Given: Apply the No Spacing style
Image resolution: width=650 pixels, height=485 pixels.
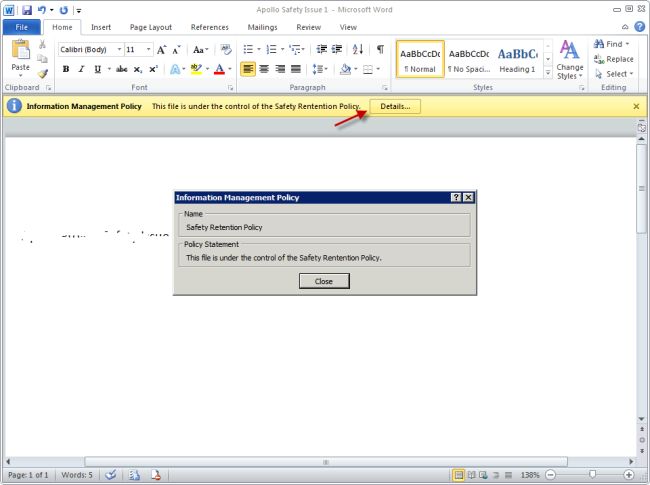Looking at the screenshot, I should point(469,59).
